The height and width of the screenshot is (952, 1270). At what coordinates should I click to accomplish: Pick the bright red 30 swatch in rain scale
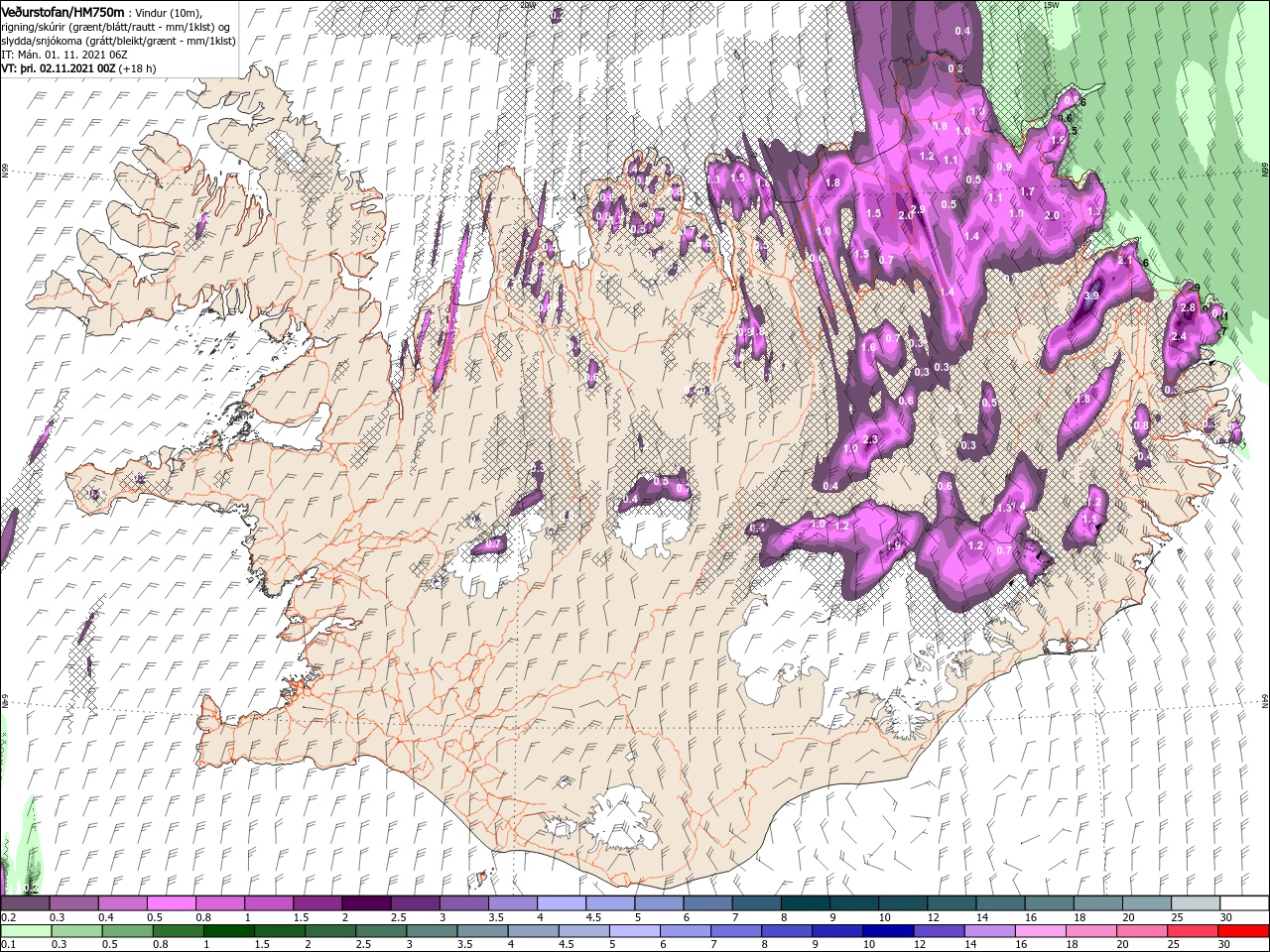1244,931
